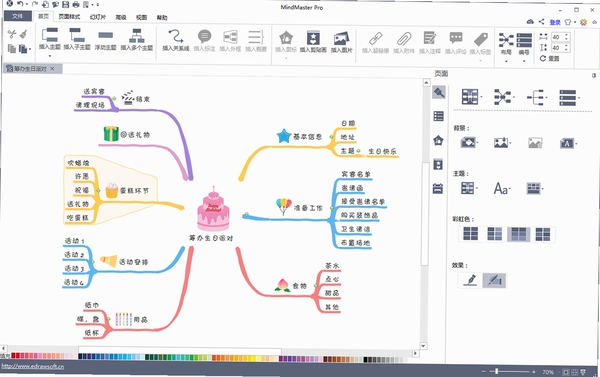The width and height of the screenshot is (600, 377).
Task: Open the connector style dropdown in side panel
Action: pyautogui.click(x=504, y=97)
